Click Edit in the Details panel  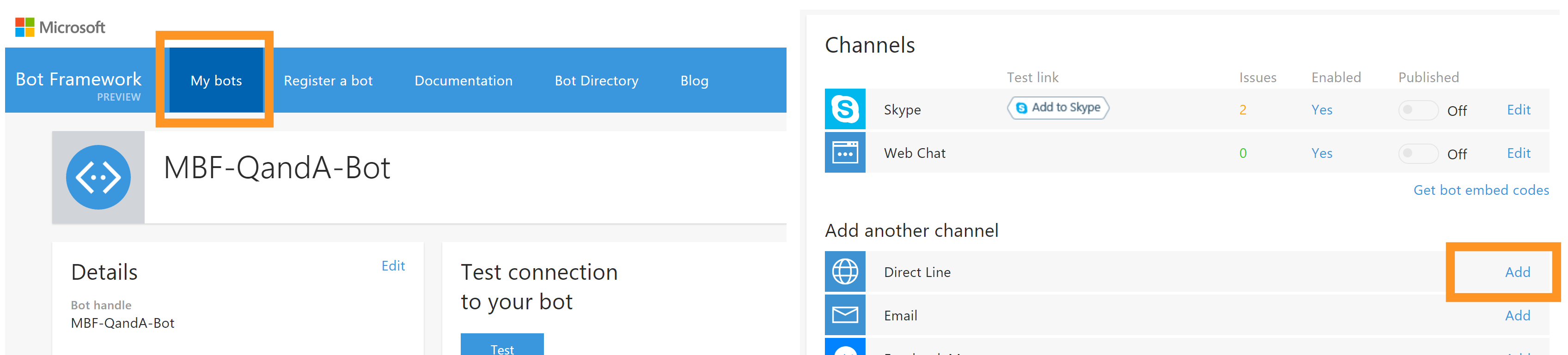click(393, 265)
